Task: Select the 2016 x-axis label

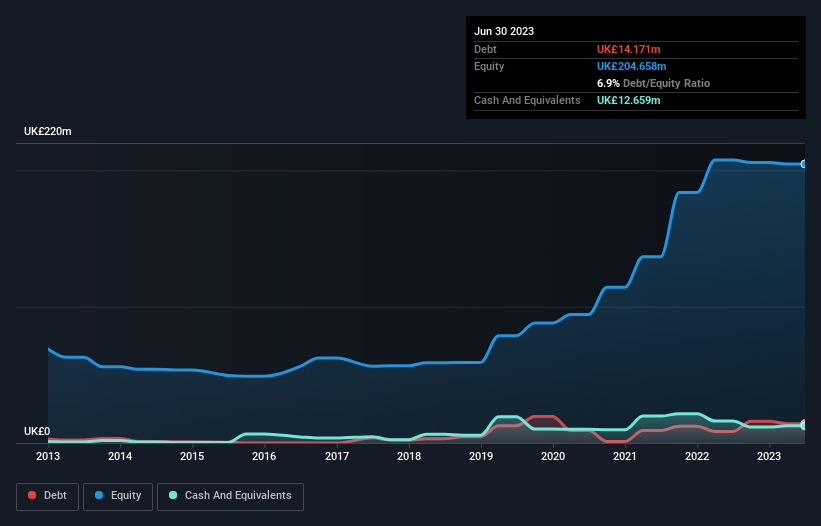Action: tap(264, 456)
